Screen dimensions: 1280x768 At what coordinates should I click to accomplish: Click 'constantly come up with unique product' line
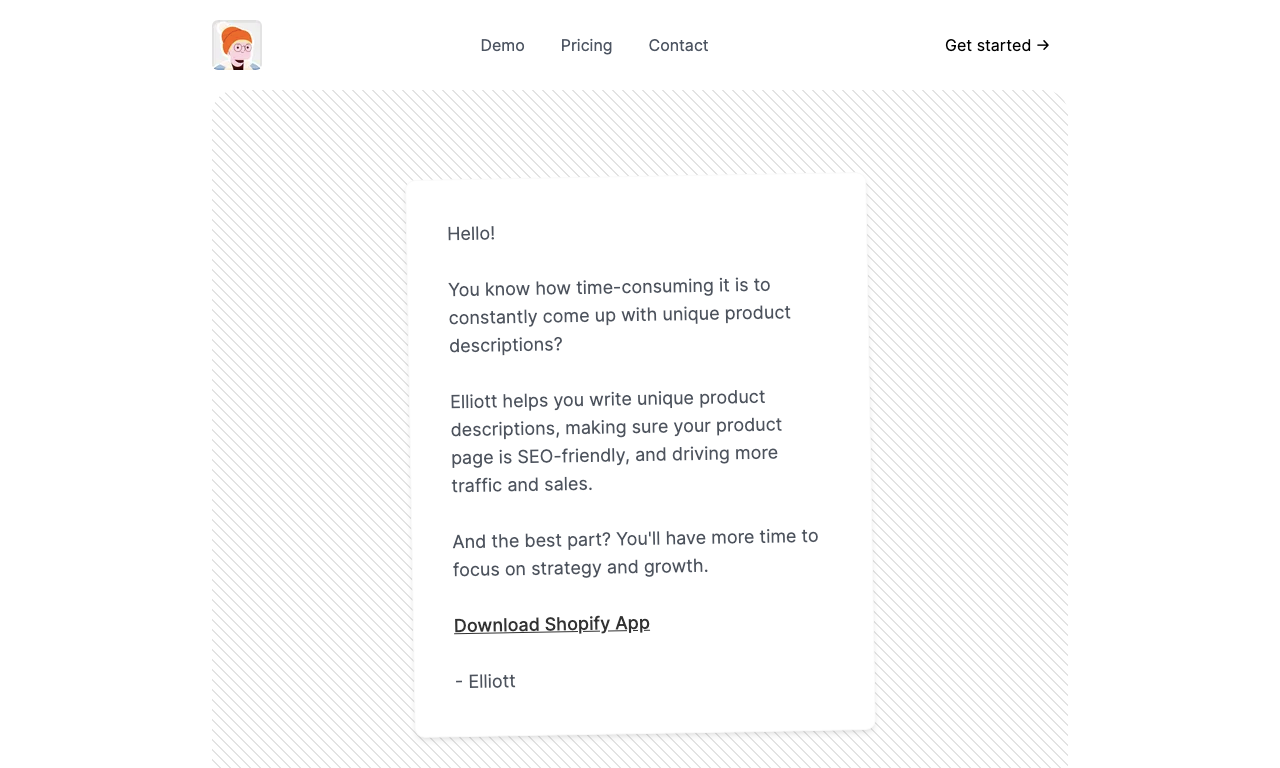pyautogui.click(x=620, y=315)
